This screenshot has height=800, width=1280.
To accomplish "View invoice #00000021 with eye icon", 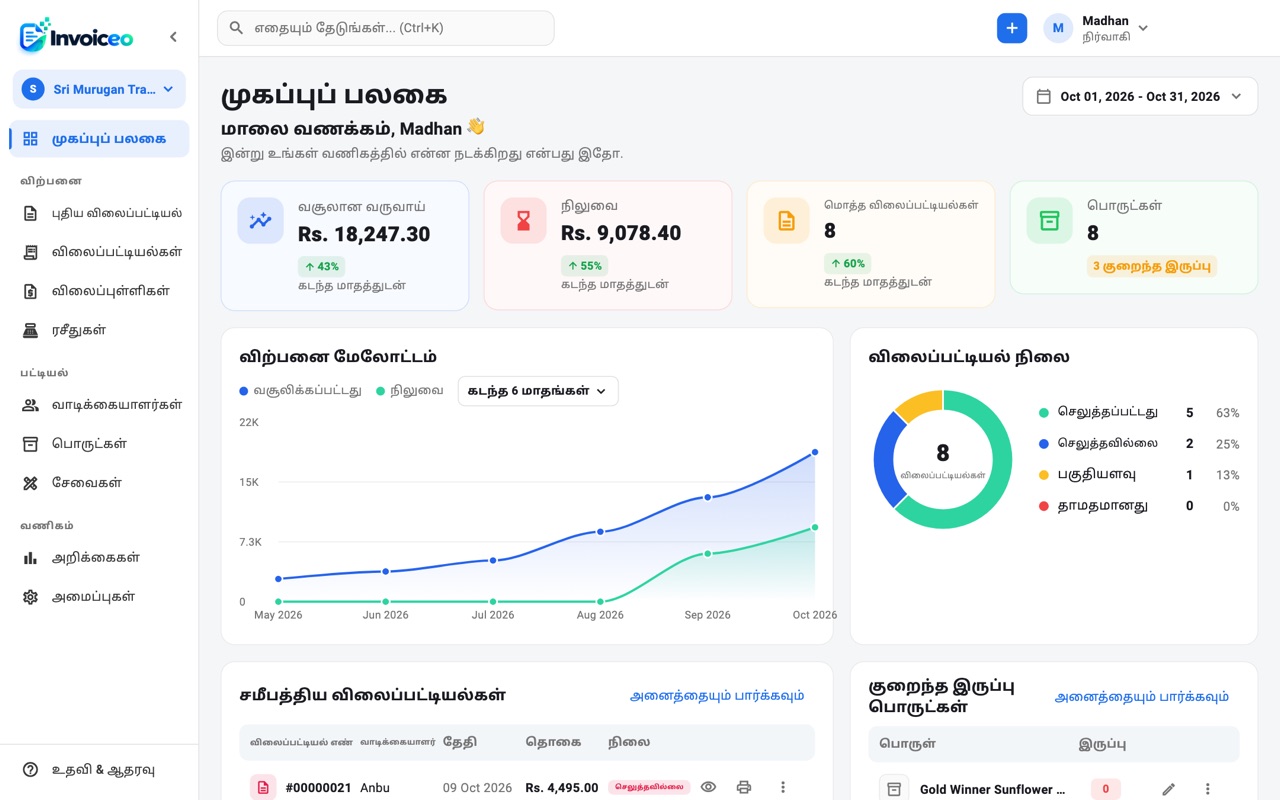I will 708,787.
